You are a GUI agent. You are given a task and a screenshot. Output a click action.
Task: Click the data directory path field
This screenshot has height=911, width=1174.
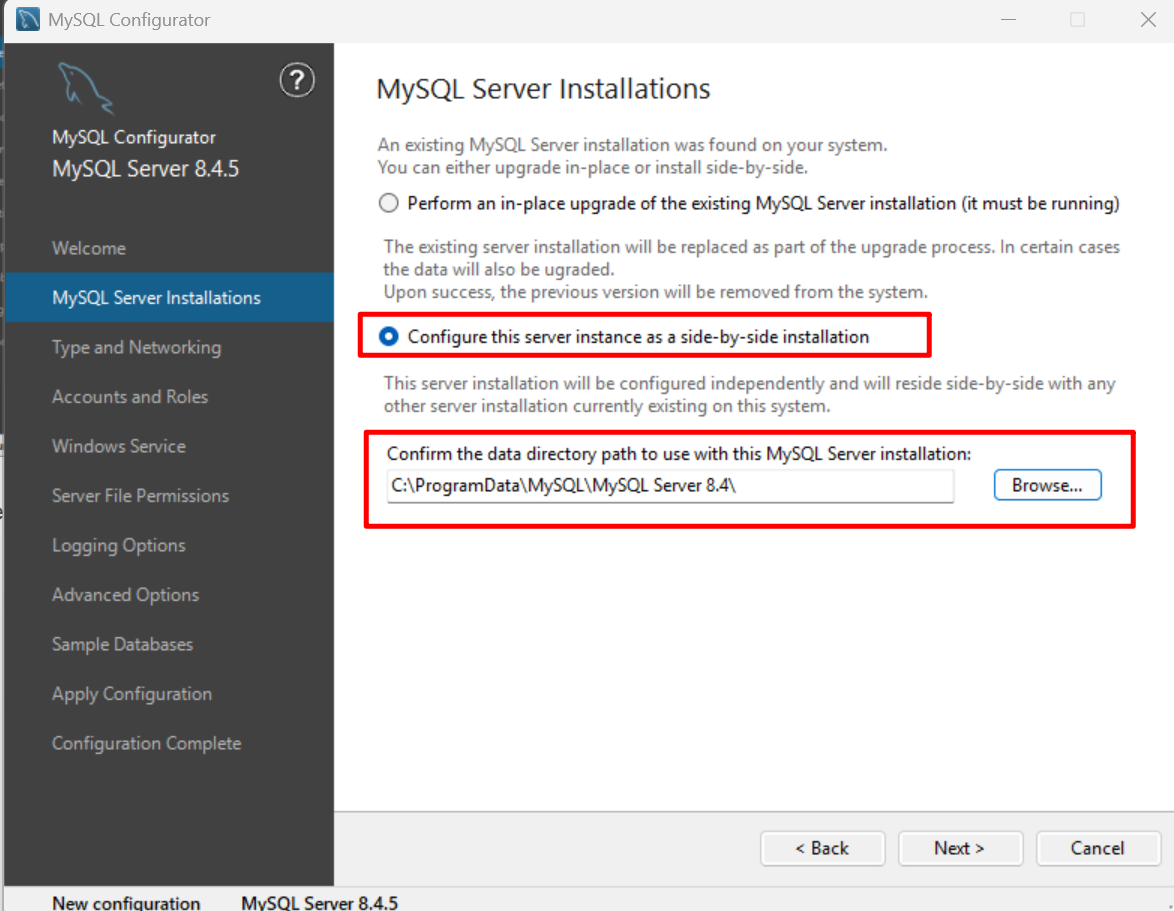tap(670, 487)
